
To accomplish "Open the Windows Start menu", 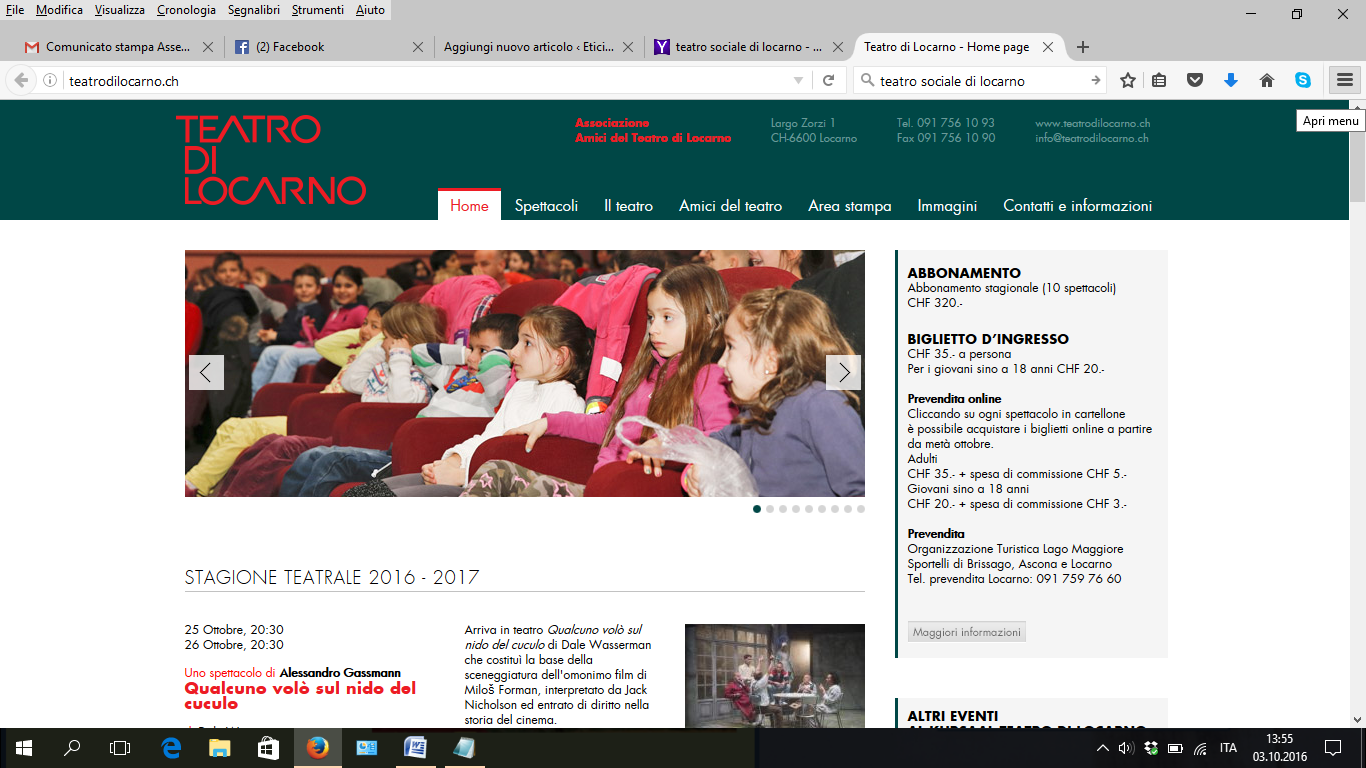I will [x=24, y=748].
